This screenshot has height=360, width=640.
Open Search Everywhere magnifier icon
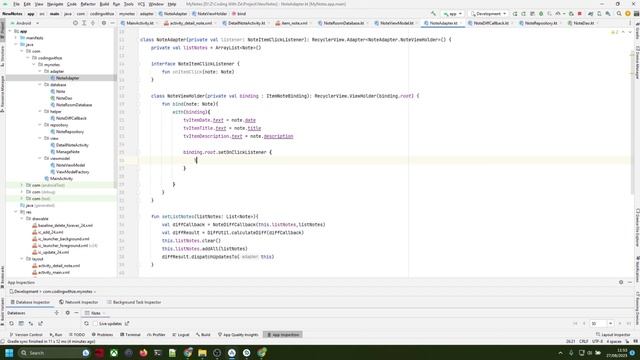tap(619, 14)
